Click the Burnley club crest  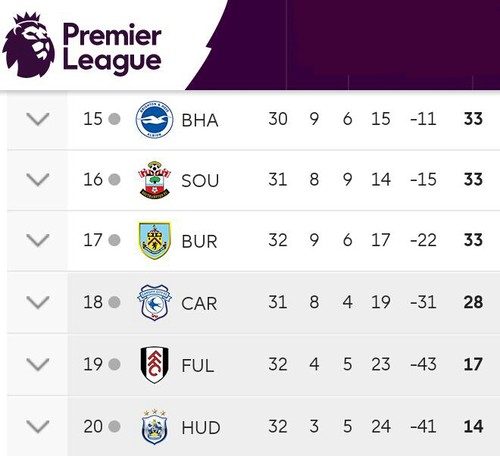(154, 241)
